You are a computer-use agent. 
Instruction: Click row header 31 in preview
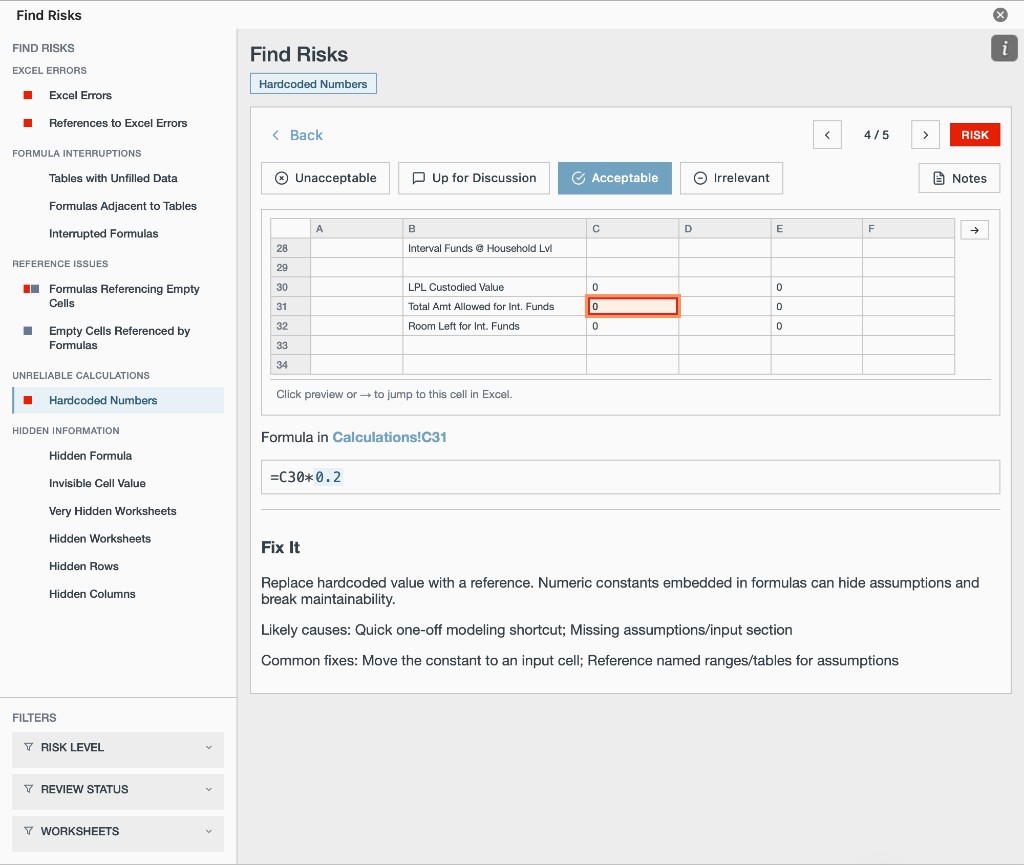point(290,306)
